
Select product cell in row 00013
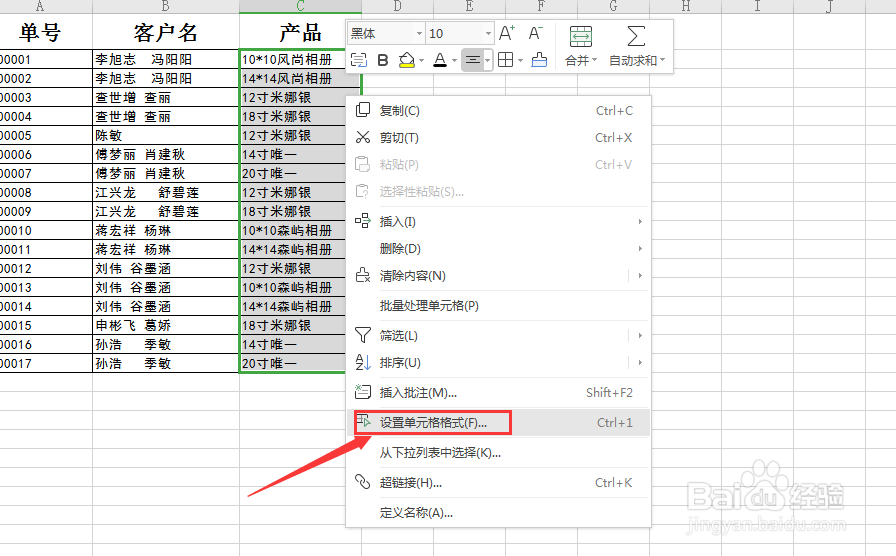click(293, 287)
